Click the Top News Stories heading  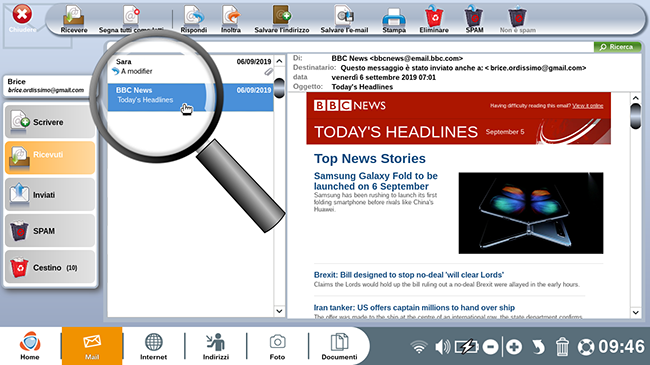(x=370, y=158)
